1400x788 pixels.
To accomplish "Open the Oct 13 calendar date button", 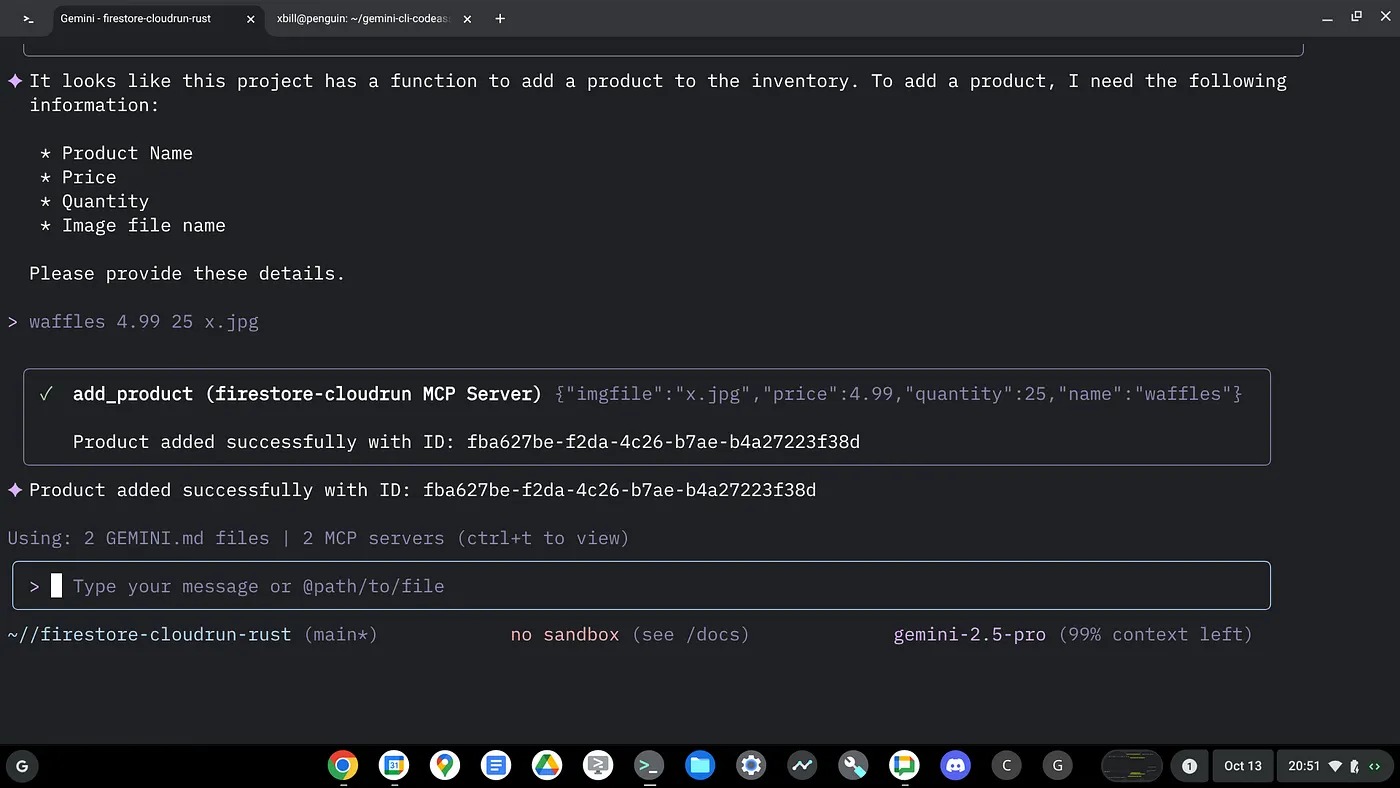I will [x=1243, y=766].
